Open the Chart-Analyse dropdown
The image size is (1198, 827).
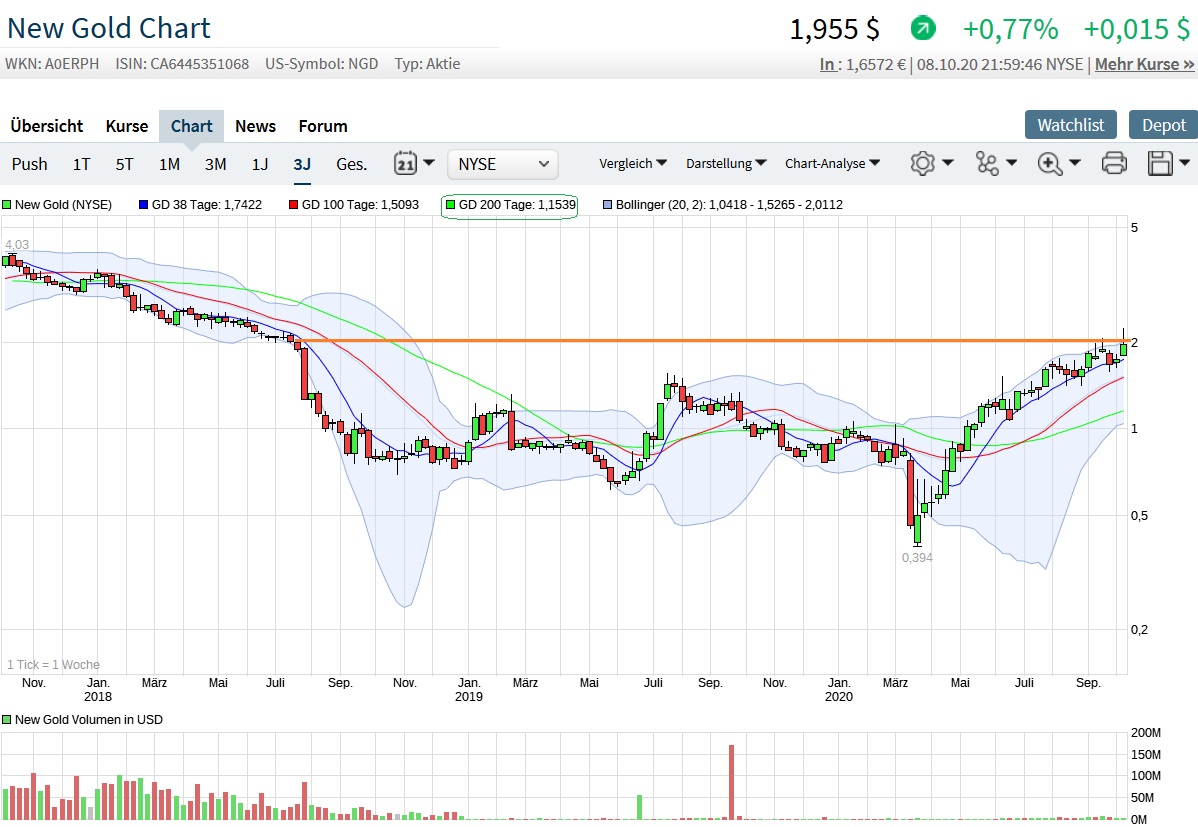click(831, 163)
